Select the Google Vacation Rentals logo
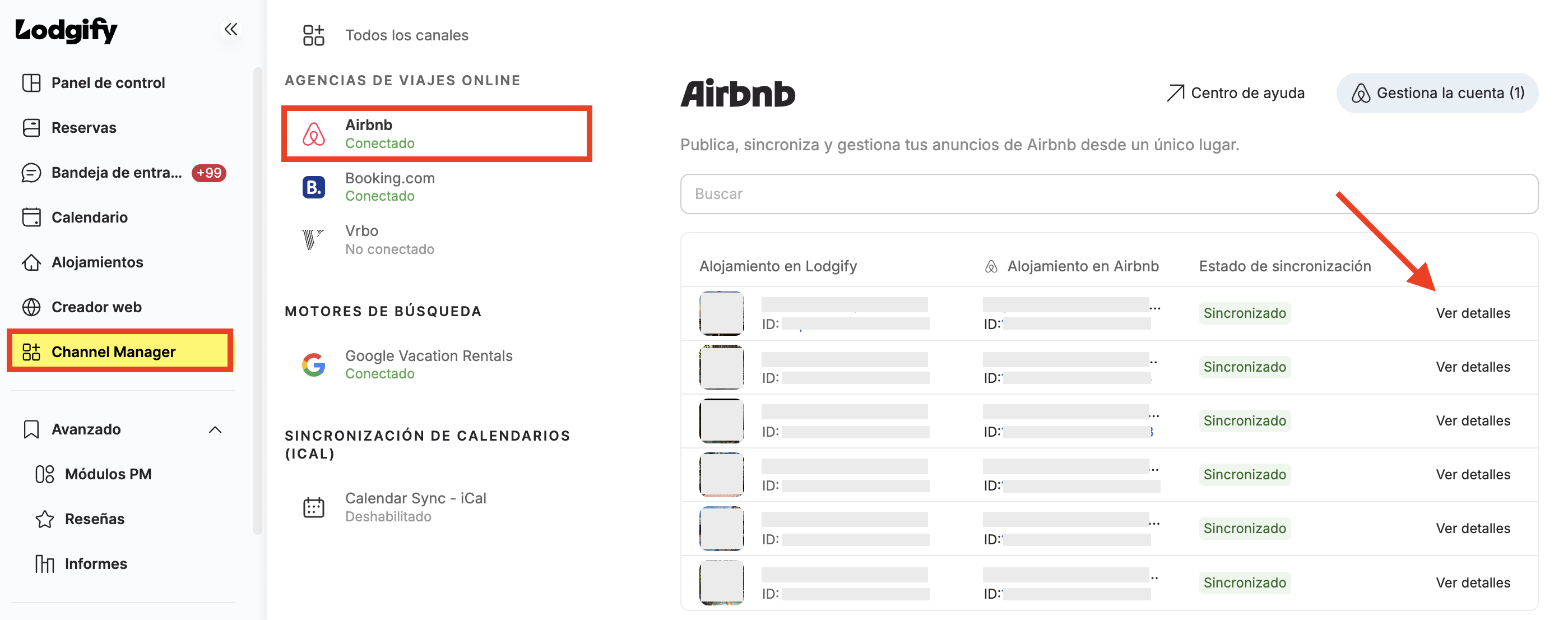 313,365
